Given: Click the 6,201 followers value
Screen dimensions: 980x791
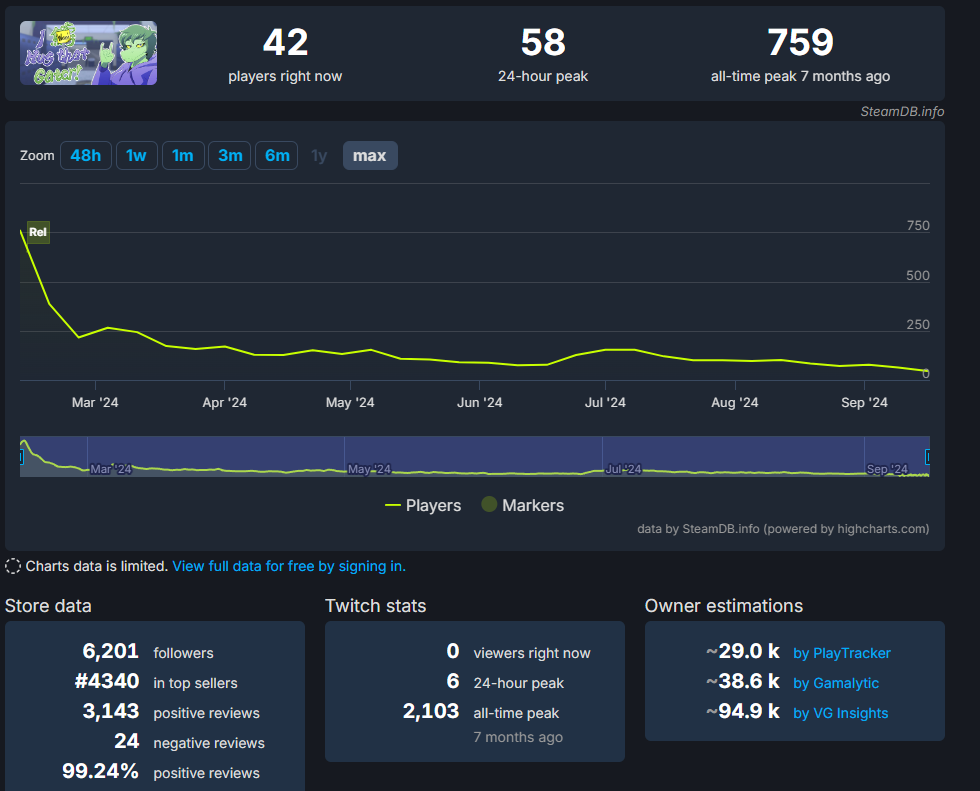Looking at the screenshot, I should 111,651.
